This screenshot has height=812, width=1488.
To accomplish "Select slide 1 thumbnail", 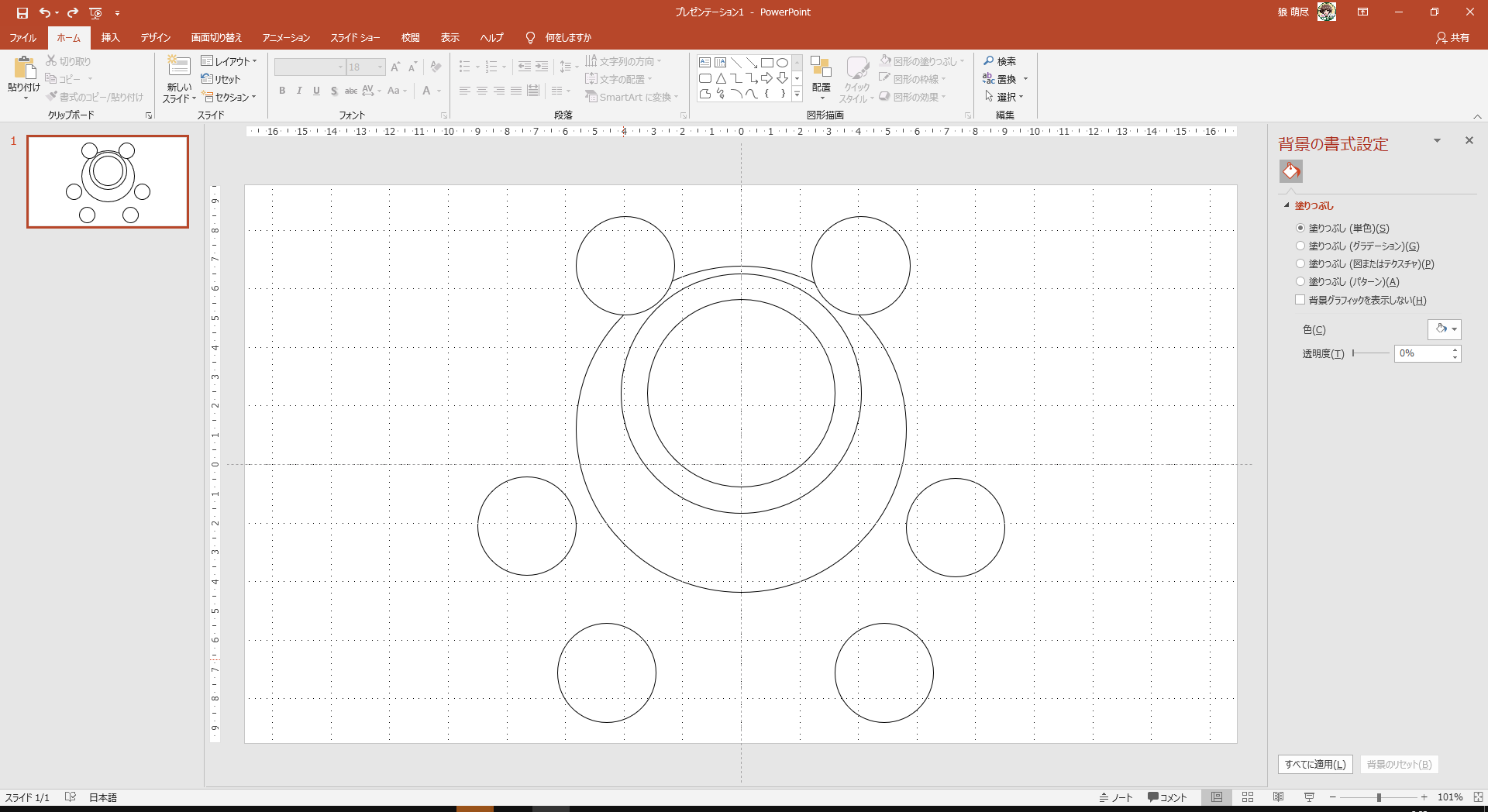I will pos(108,182).
